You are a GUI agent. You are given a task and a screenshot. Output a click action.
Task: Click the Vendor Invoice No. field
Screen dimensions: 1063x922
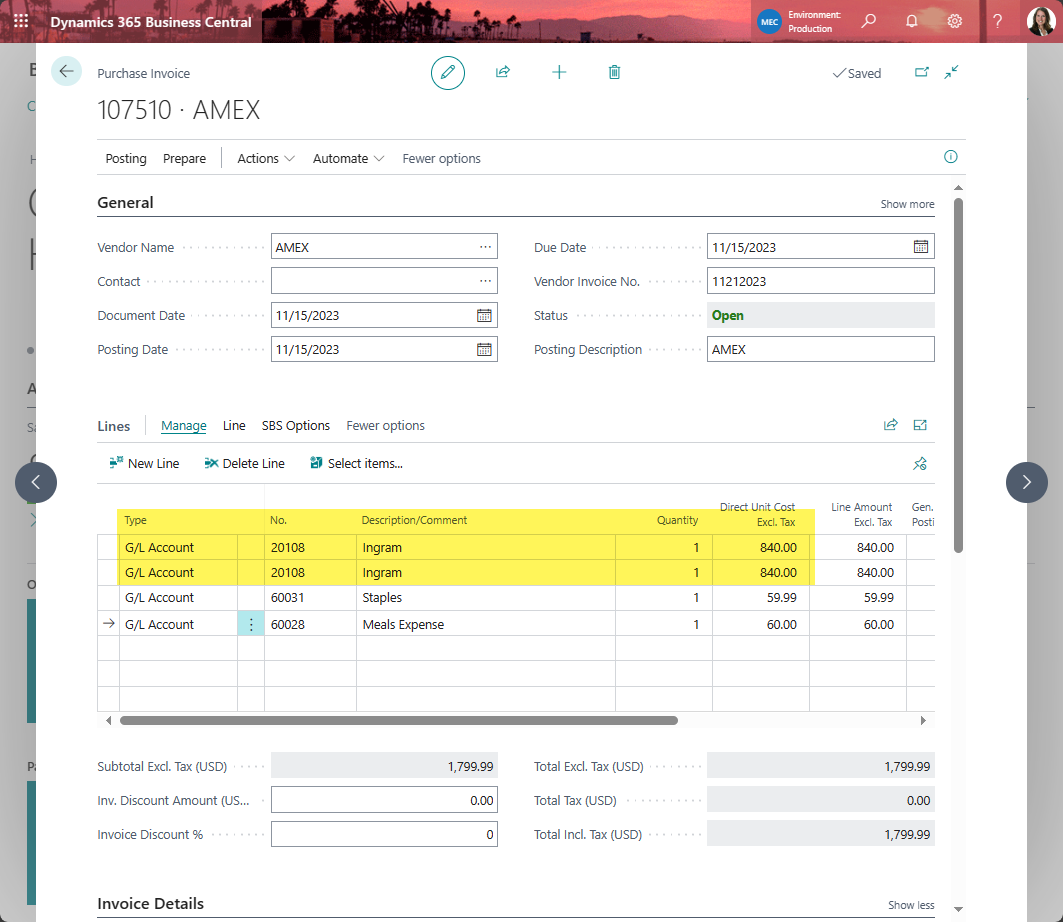point(820,281)
